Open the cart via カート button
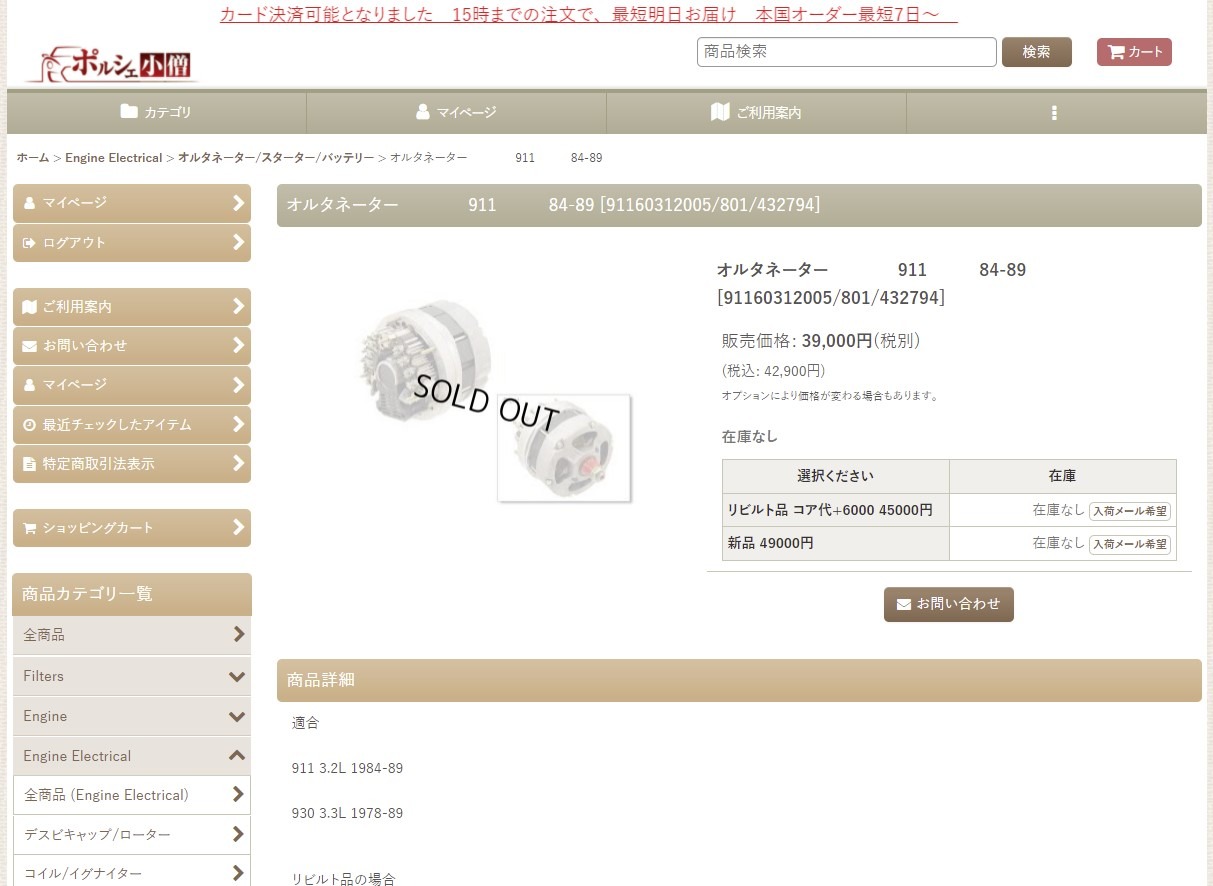The height and width of the screenshot is (886, 1213). click(x=1134, y=52)
